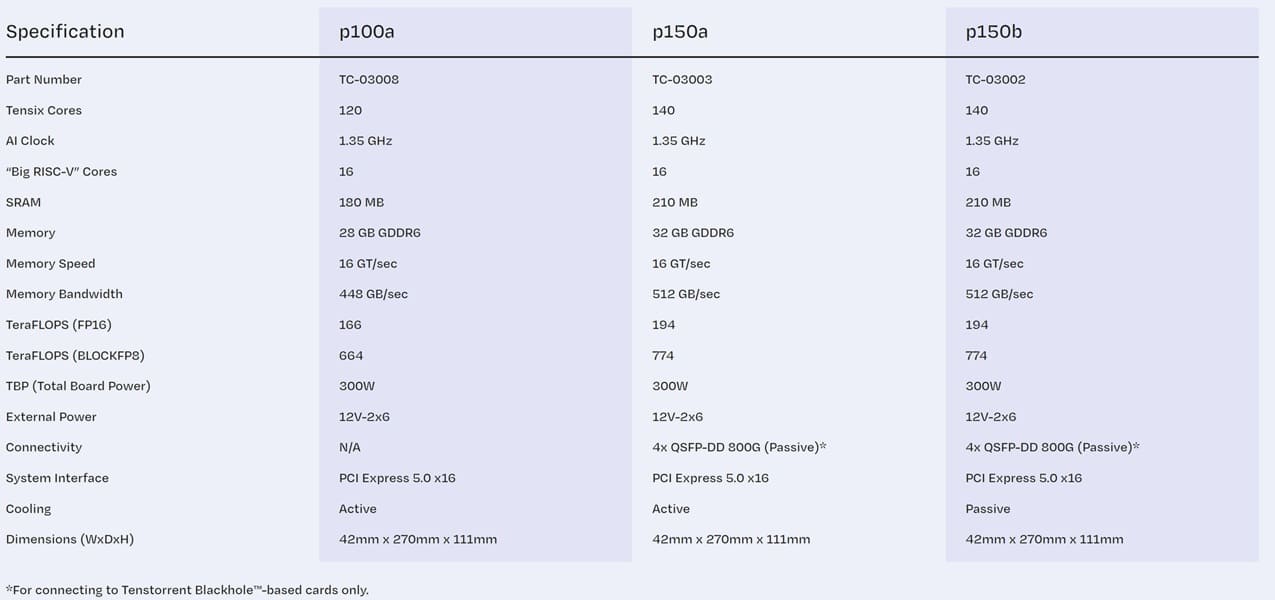1275x600 pixels.
Task: Click the TBP (Total Board Power) label
Action: [78, 386]
